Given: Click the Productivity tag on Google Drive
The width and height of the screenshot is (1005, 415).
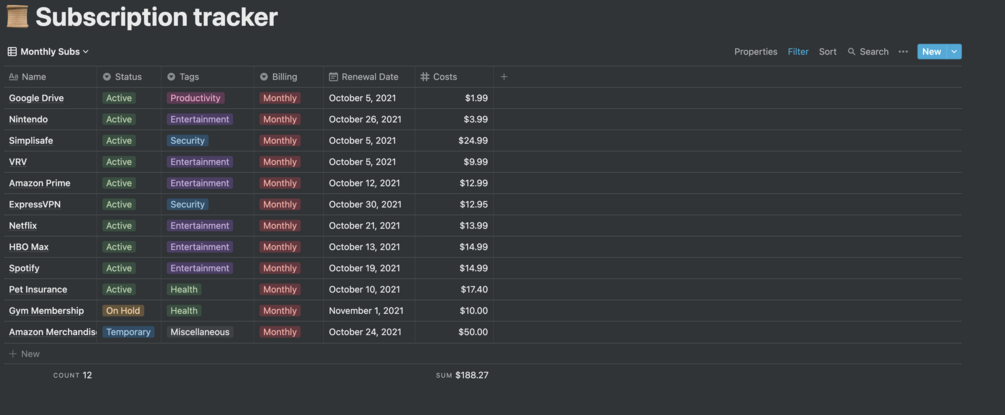Looking at the screenshot, I should pyautogui.click(x=196, y=99).
